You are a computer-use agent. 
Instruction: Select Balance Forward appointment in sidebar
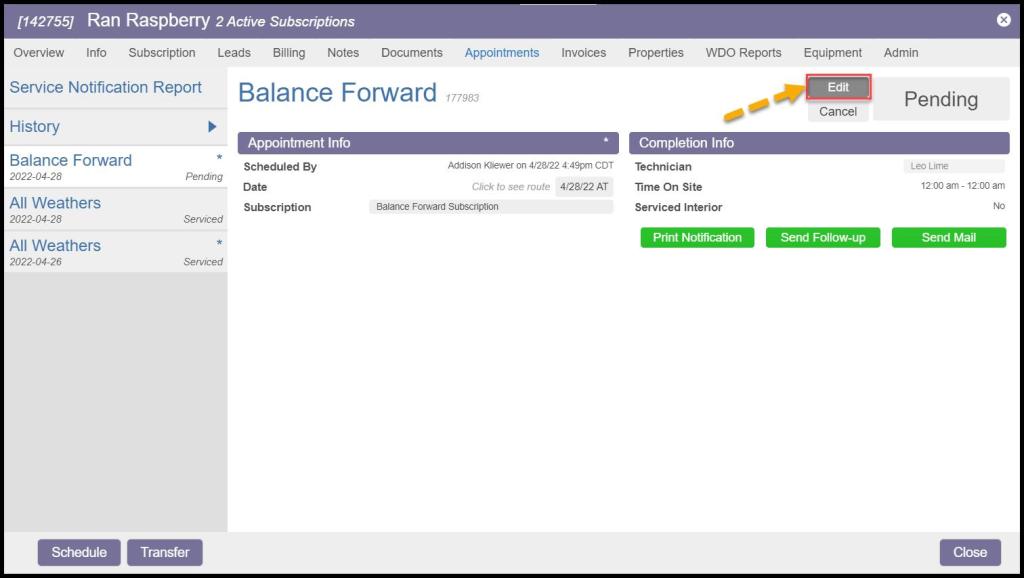[71, 161]
